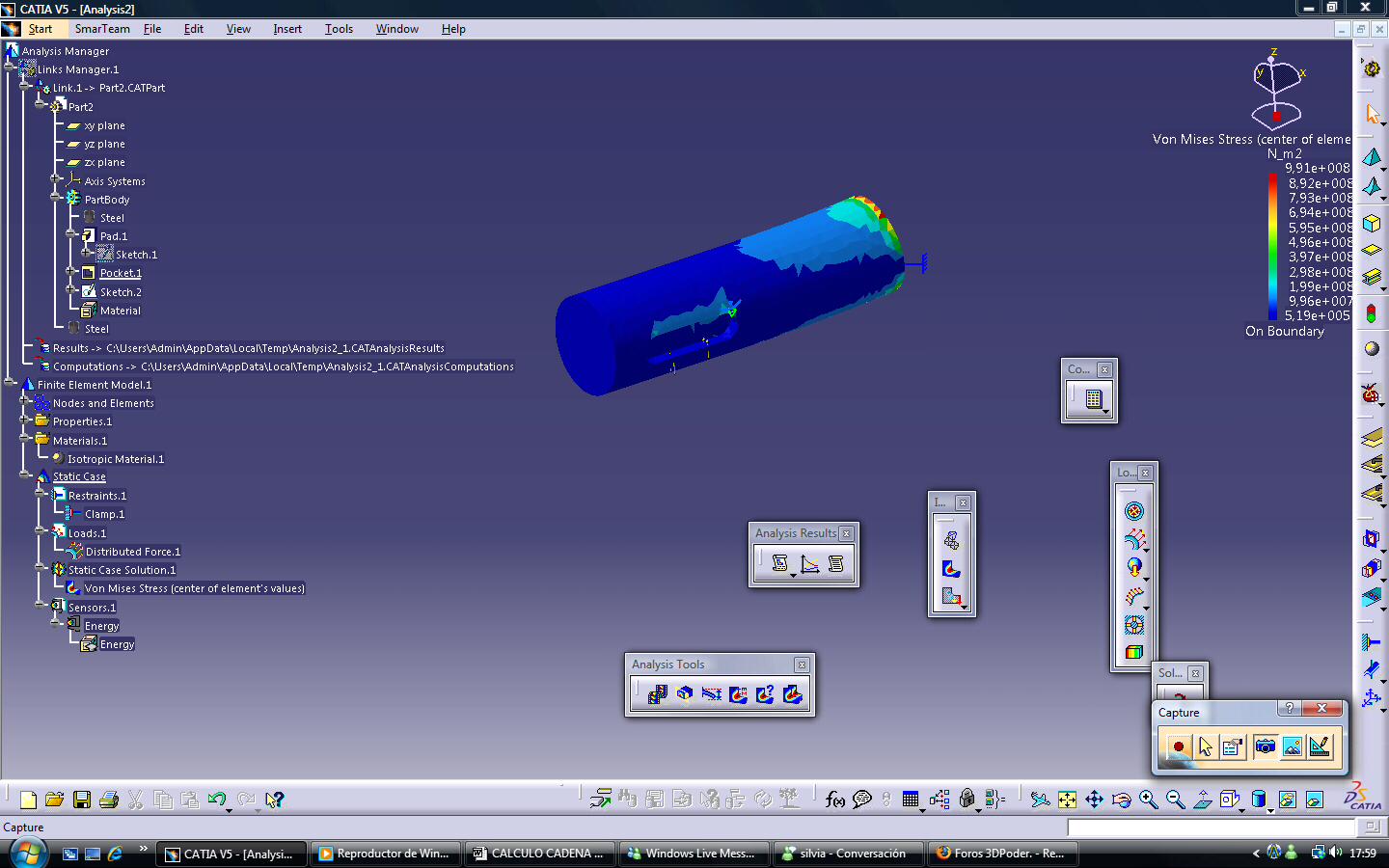Toggle Fly Mode airplane icon

point(1040,800)
